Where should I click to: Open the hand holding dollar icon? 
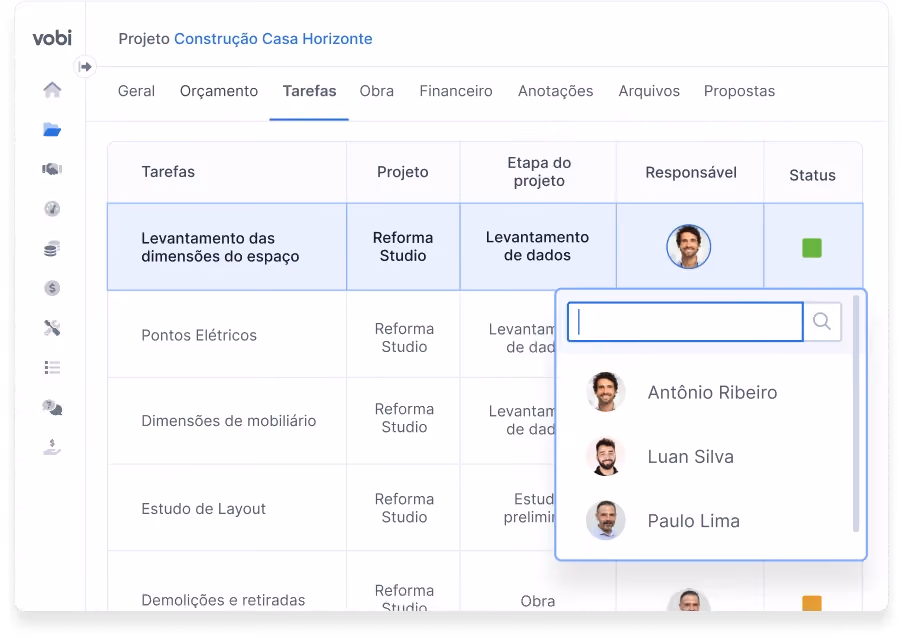coord(52,447)
